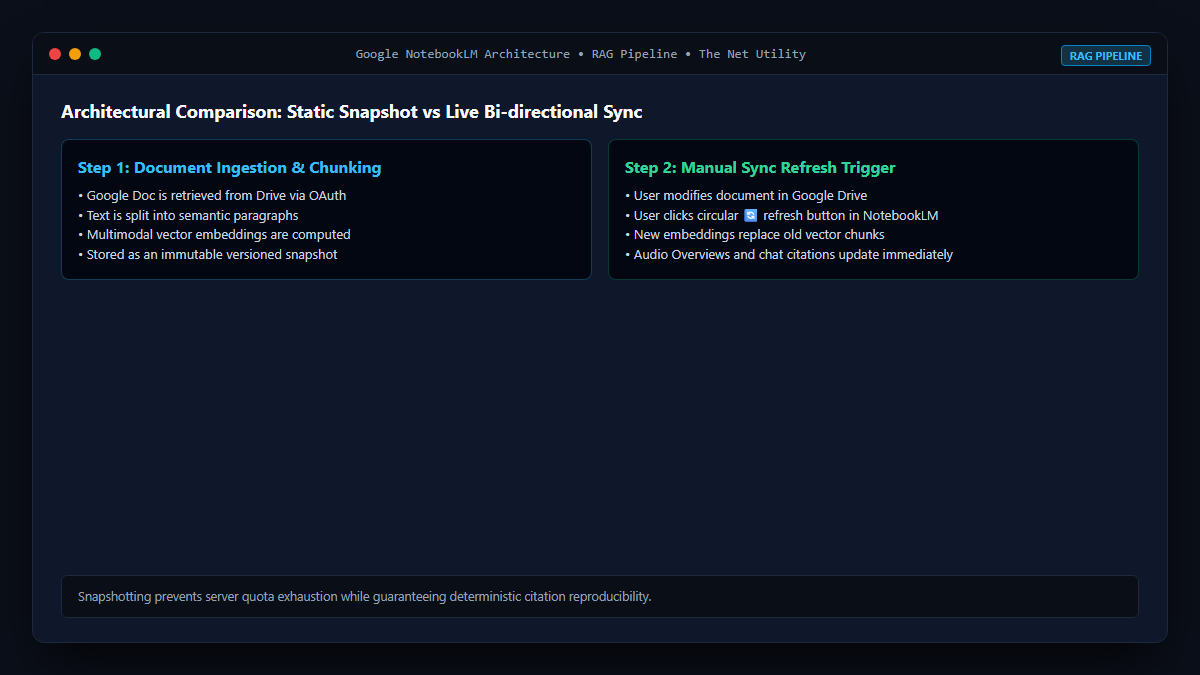Click 'Multimodal vector embeddings are computed' line
Image resolution: width=1200 pixels, height=675 pixels.
pos(214,235)
